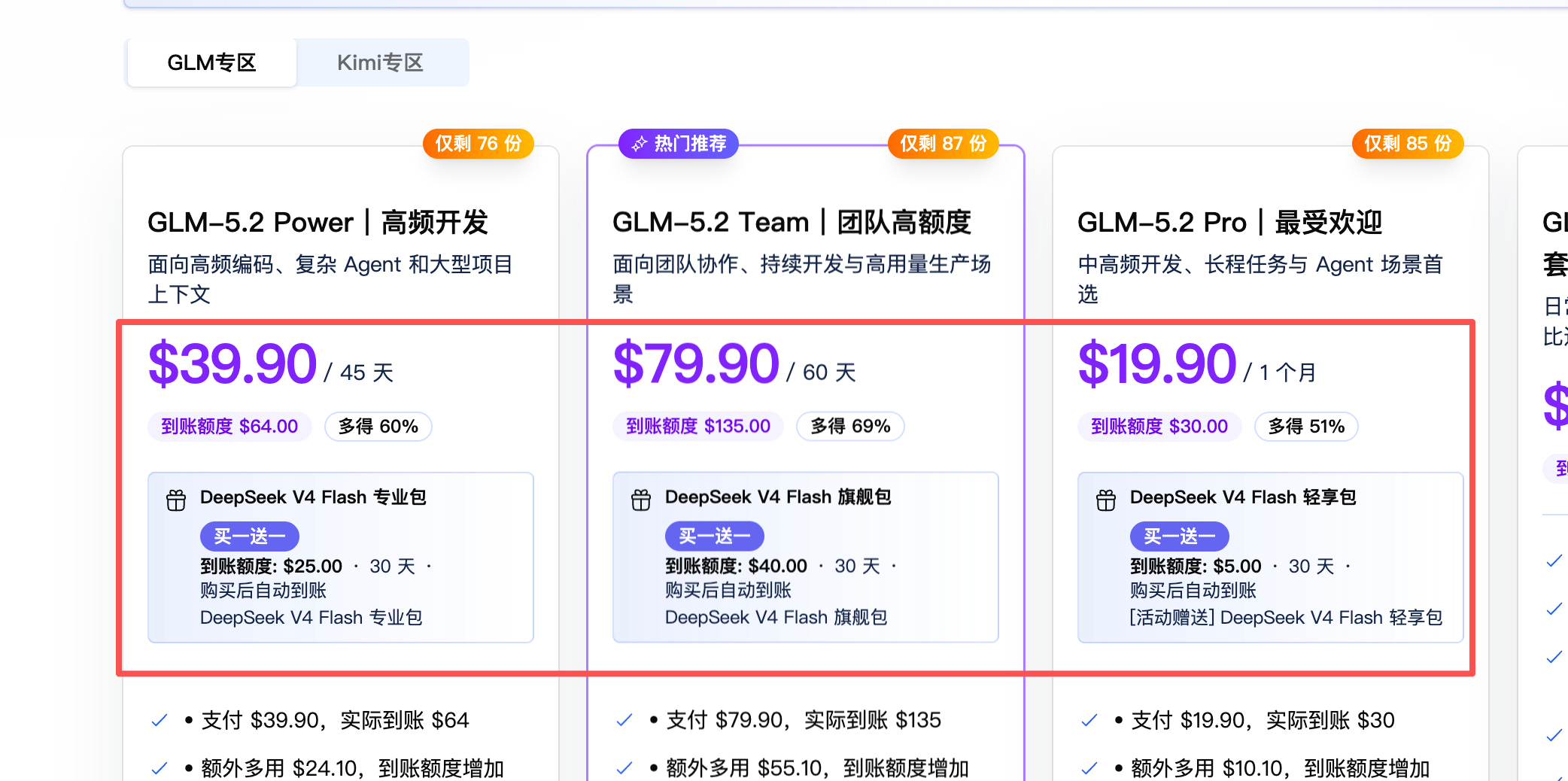Viewport: 1568px width, 781px height.
Task: Click the $39.90 price
Action: 232,364
